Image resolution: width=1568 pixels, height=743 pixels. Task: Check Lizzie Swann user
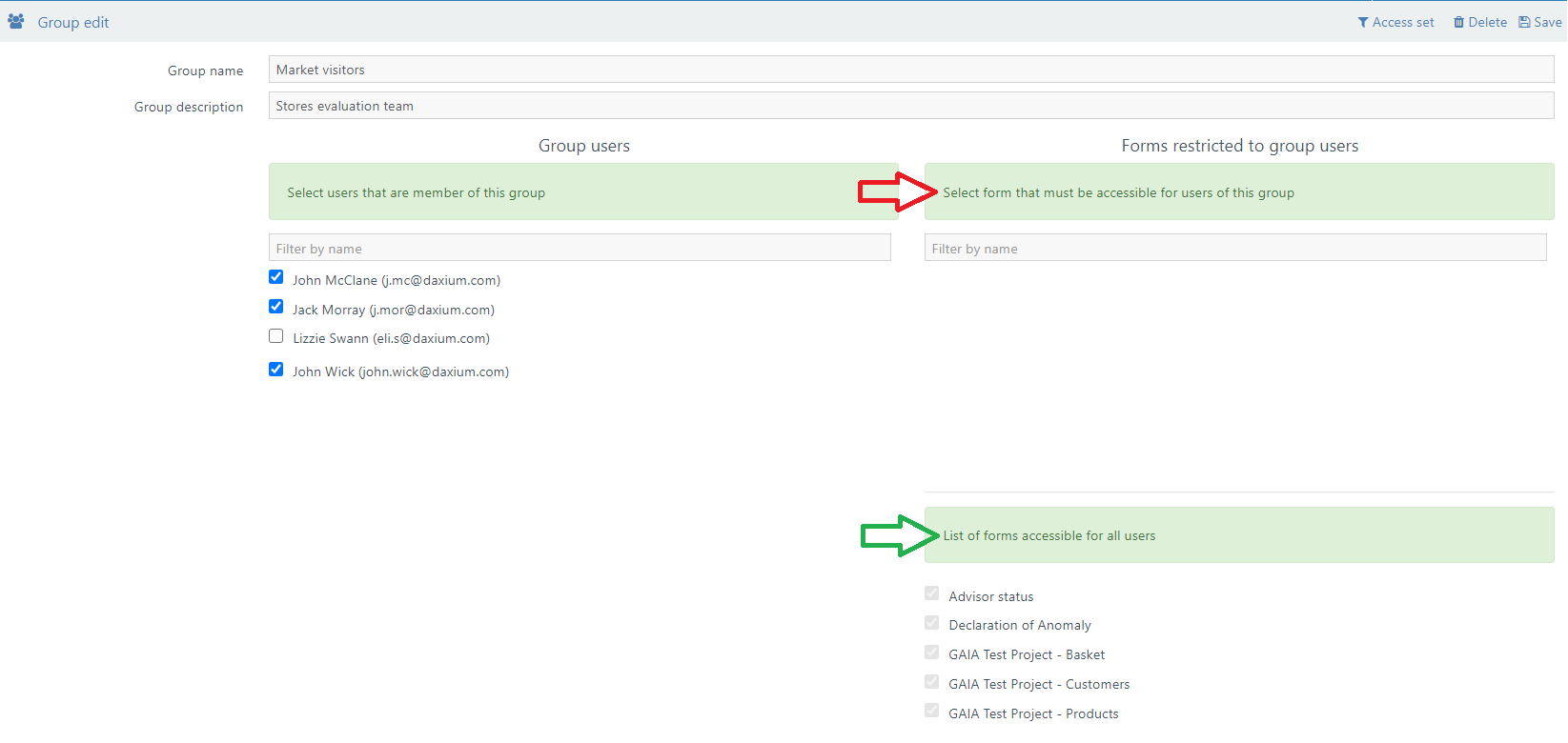pyautogui.click(x=276, y=336)
